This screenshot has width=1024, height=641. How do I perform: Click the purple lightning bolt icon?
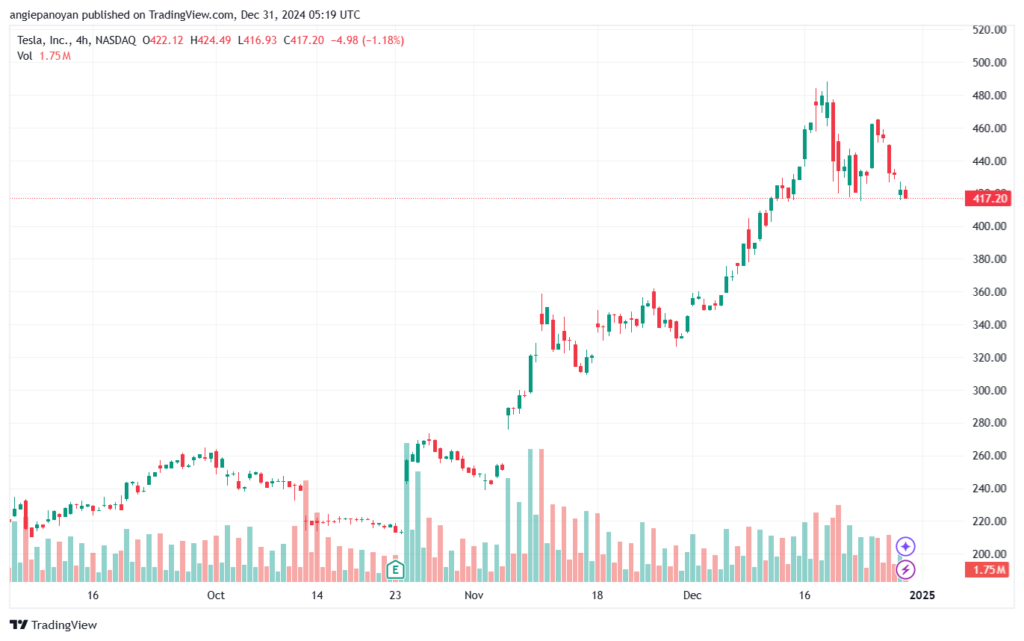[905, 569]
